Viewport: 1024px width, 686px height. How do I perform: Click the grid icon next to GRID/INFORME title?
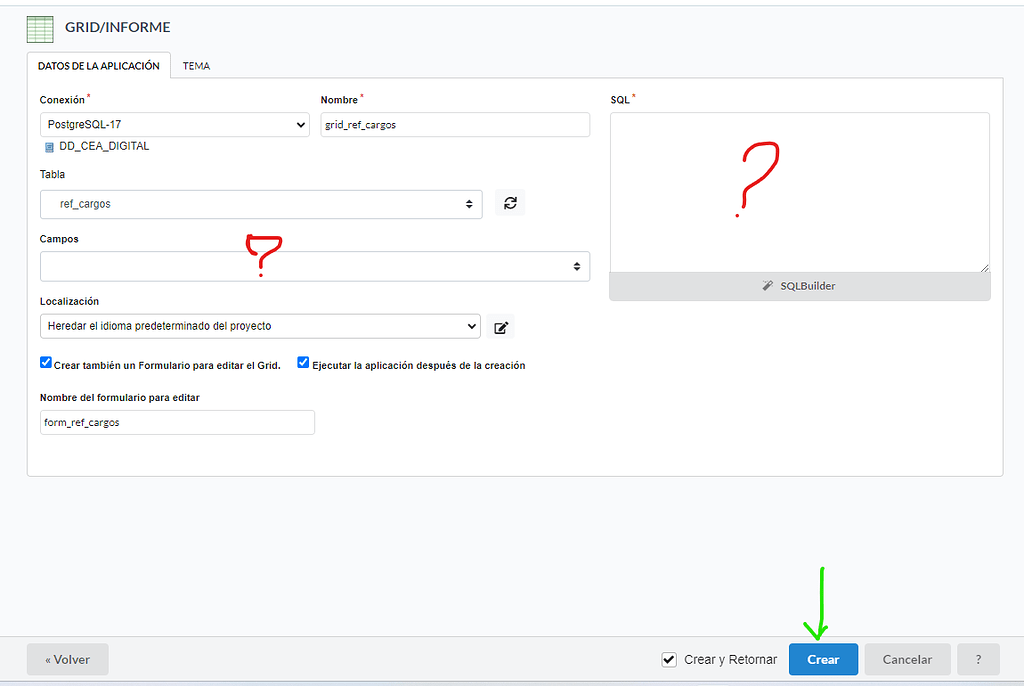39,28
